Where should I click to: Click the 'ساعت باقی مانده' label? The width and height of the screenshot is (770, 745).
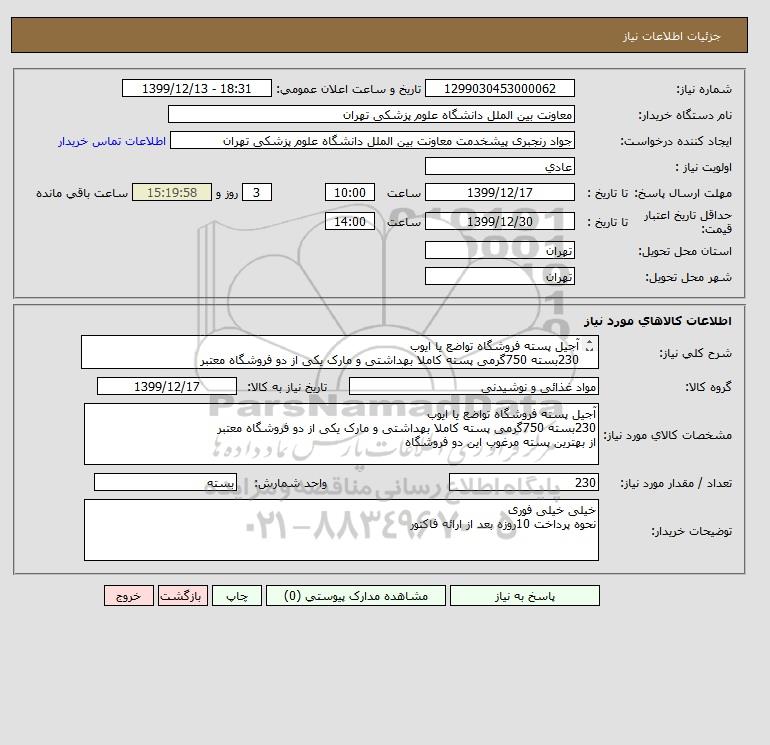(82, 193)
